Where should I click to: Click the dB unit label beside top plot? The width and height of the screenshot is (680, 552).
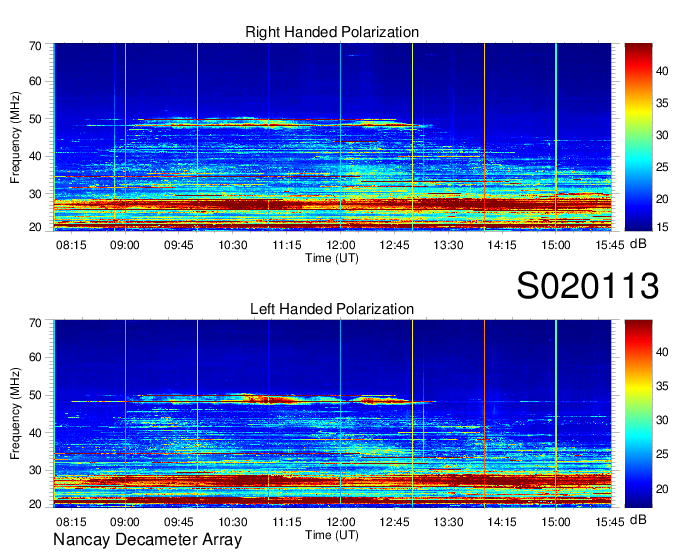638,244
